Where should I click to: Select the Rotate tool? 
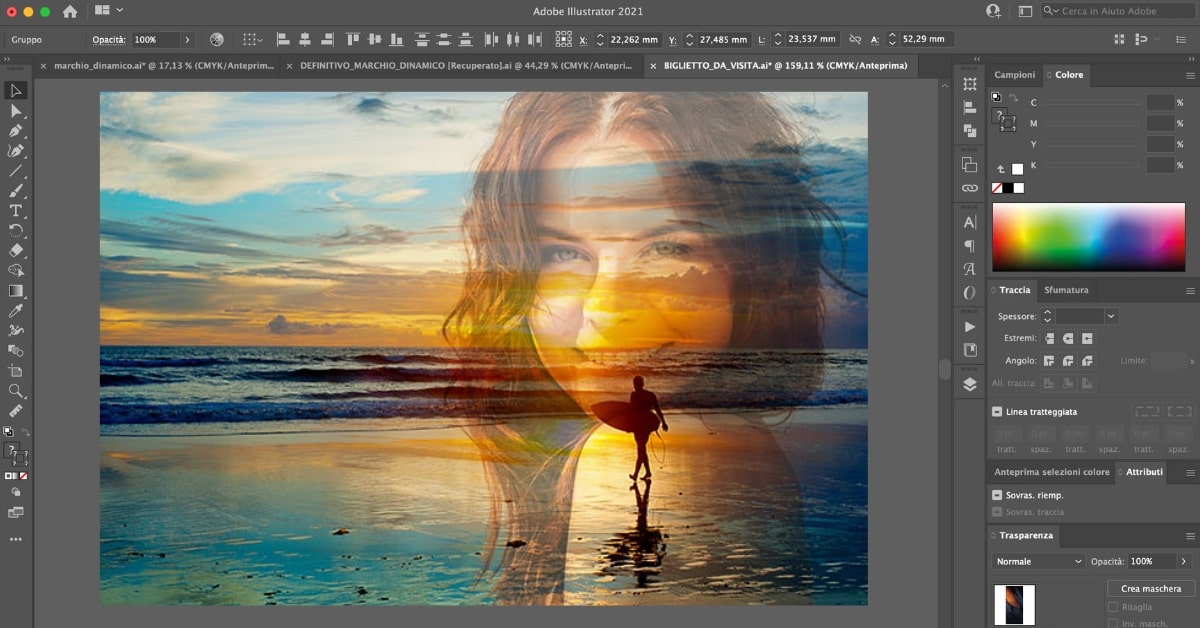(16, 230)
